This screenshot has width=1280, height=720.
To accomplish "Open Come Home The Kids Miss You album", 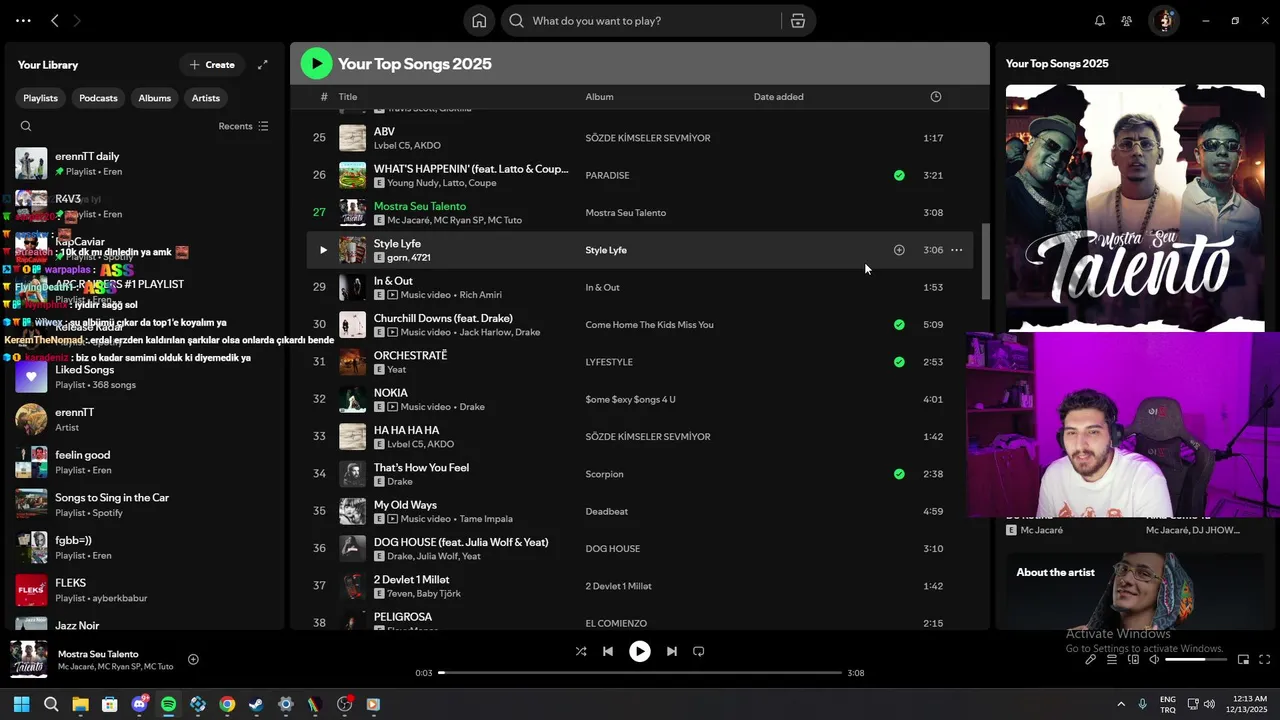I will tap(649, 325).
